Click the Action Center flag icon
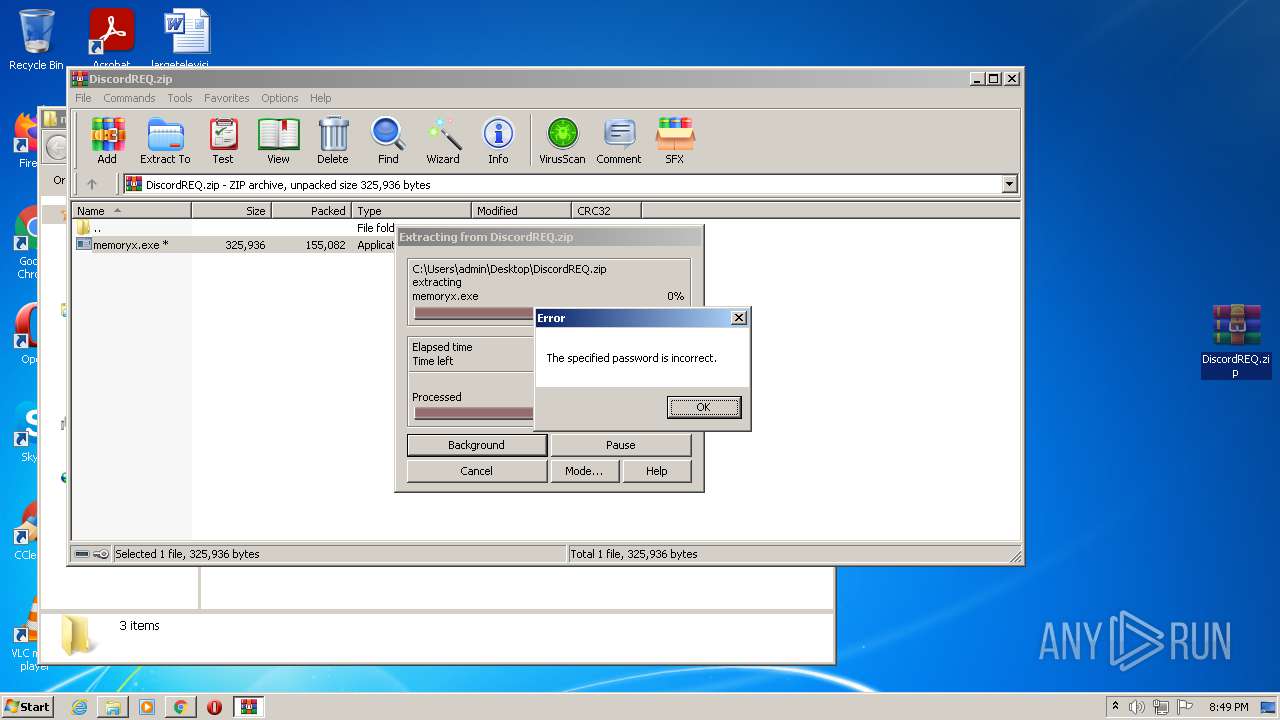Screen dimensions: 1280x720 tap(1185, 707)
